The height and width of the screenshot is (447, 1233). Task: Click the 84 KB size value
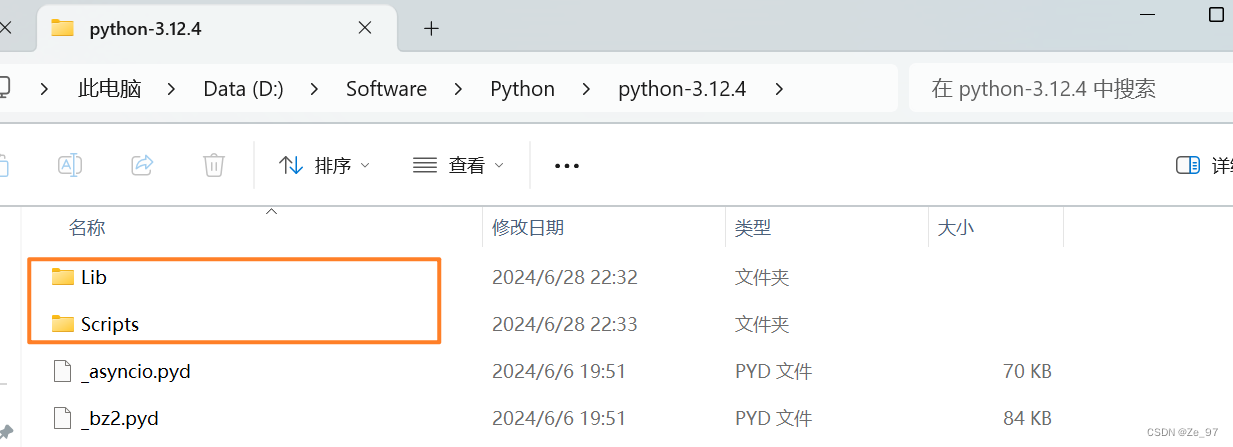tap(1027, 419)
